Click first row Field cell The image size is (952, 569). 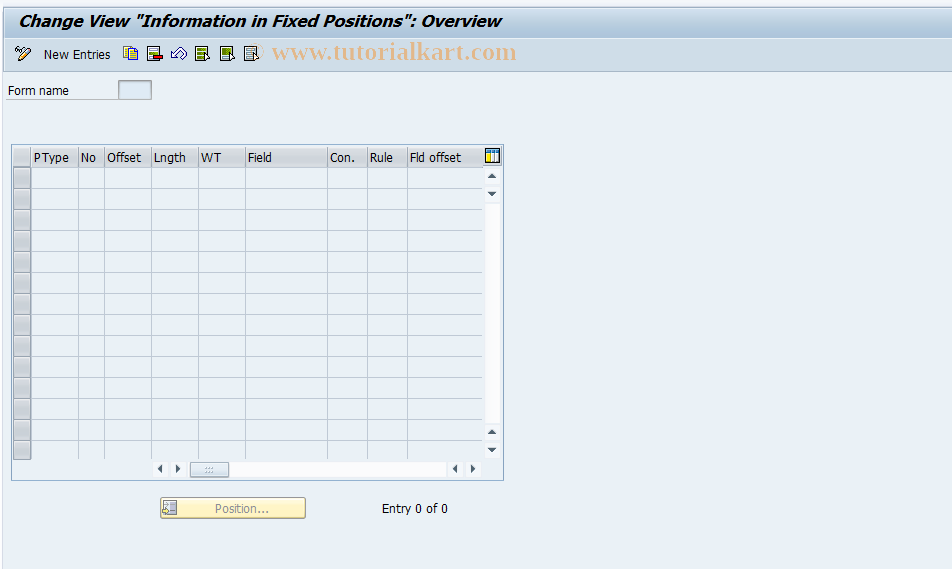pyautogui.click(x=287, y=178)
